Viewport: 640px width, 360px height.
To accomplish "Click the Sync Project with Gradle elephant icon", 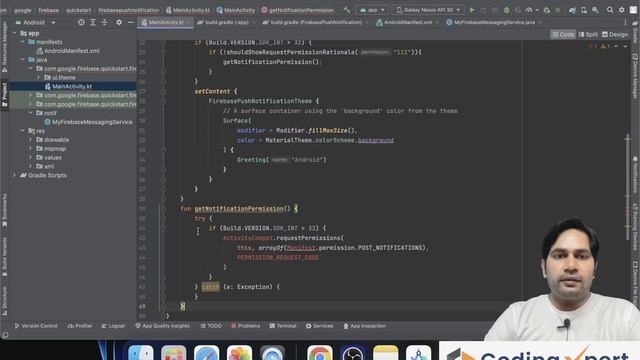I will point(573,10).
